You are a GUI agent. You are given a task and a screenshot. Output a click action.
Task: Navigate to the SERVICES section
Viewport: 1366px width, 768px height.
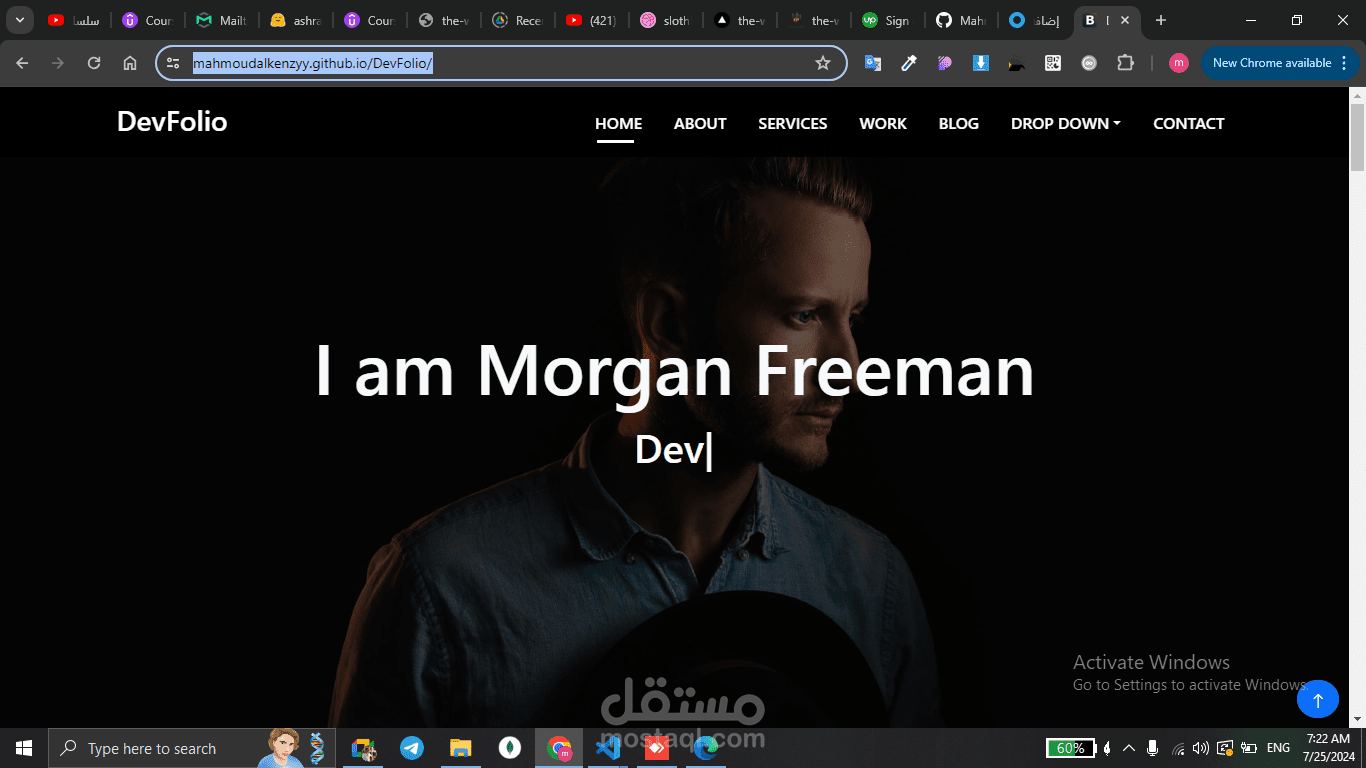(792, 123)
